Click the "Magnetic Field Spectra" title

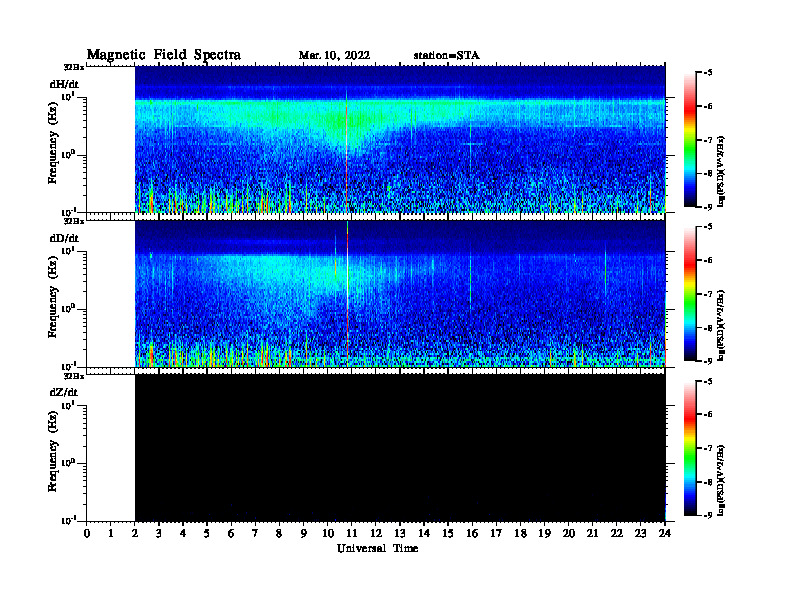pos(164,55)
